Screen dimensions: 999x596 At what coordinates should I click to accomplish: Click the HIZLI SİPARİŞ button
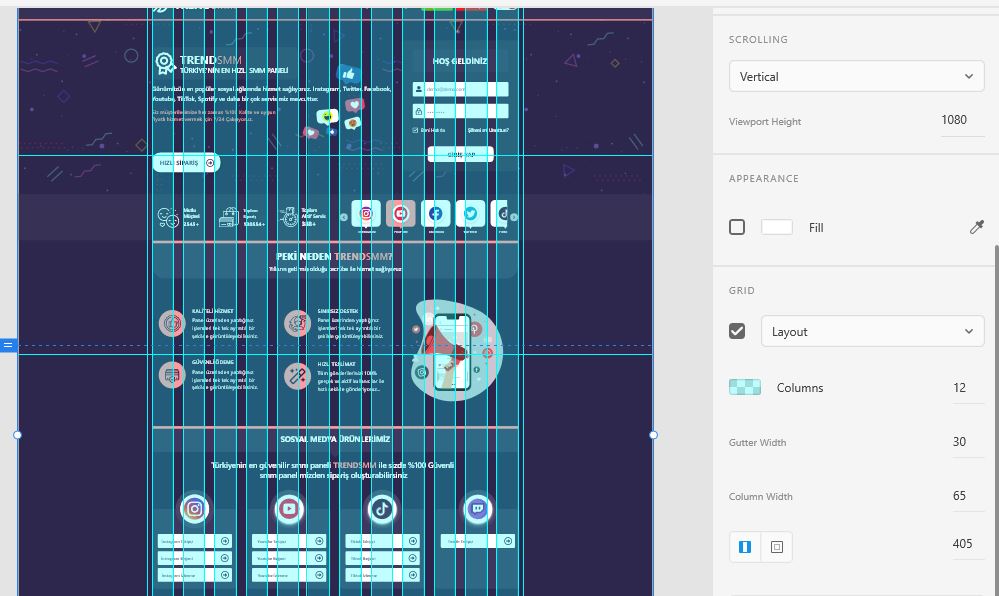[186, 163]
